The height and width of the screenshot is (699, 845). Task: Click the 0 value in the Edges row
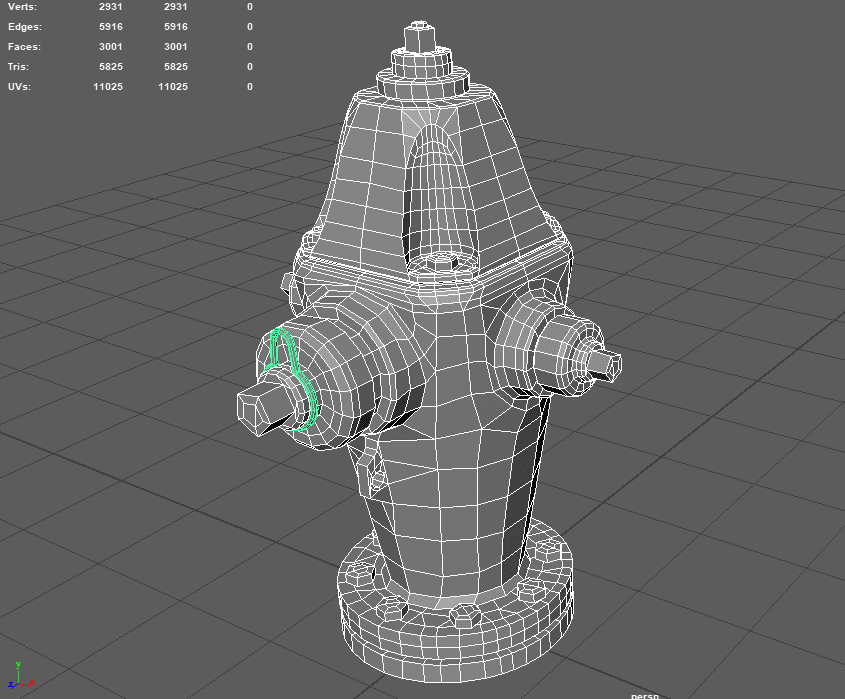click(250, 27)
